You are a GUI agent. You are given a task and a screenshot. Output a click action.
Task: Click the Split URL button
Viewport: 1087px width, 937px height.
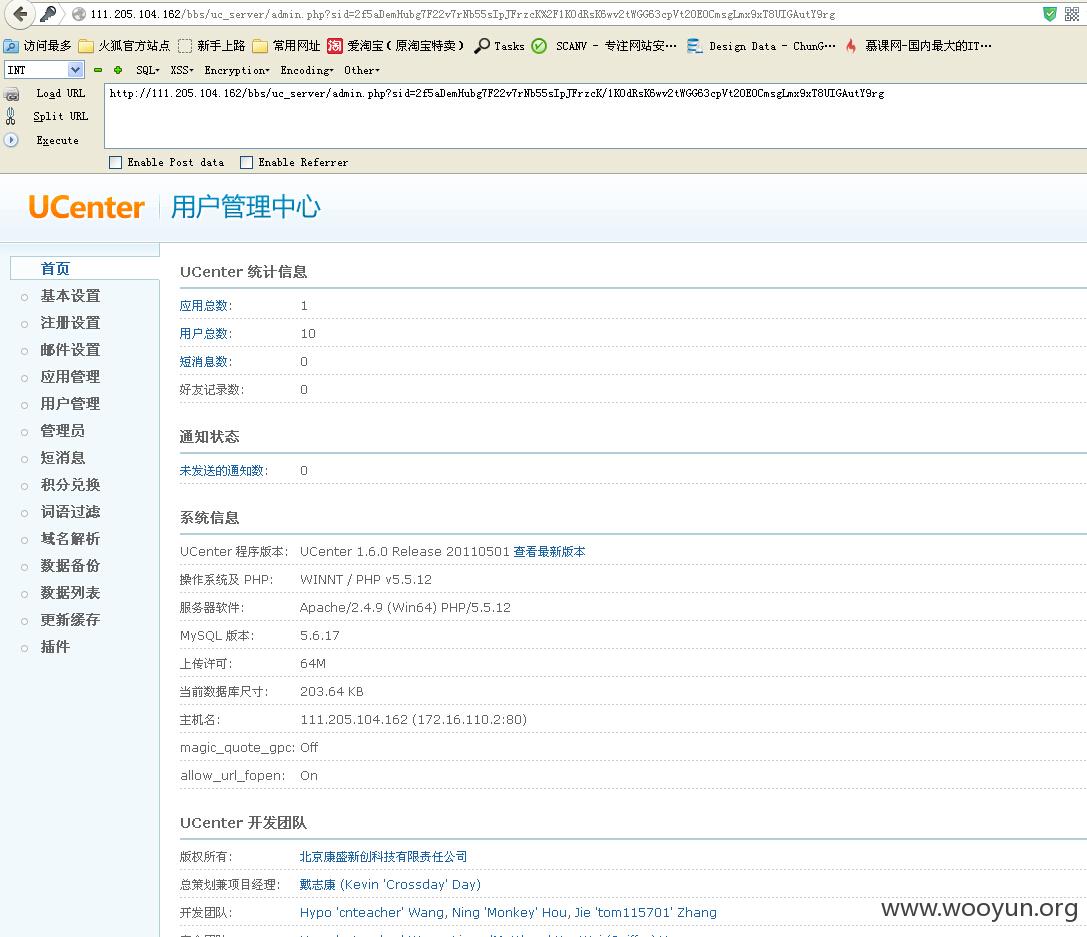pyautogui.click(x=60, y=116)
